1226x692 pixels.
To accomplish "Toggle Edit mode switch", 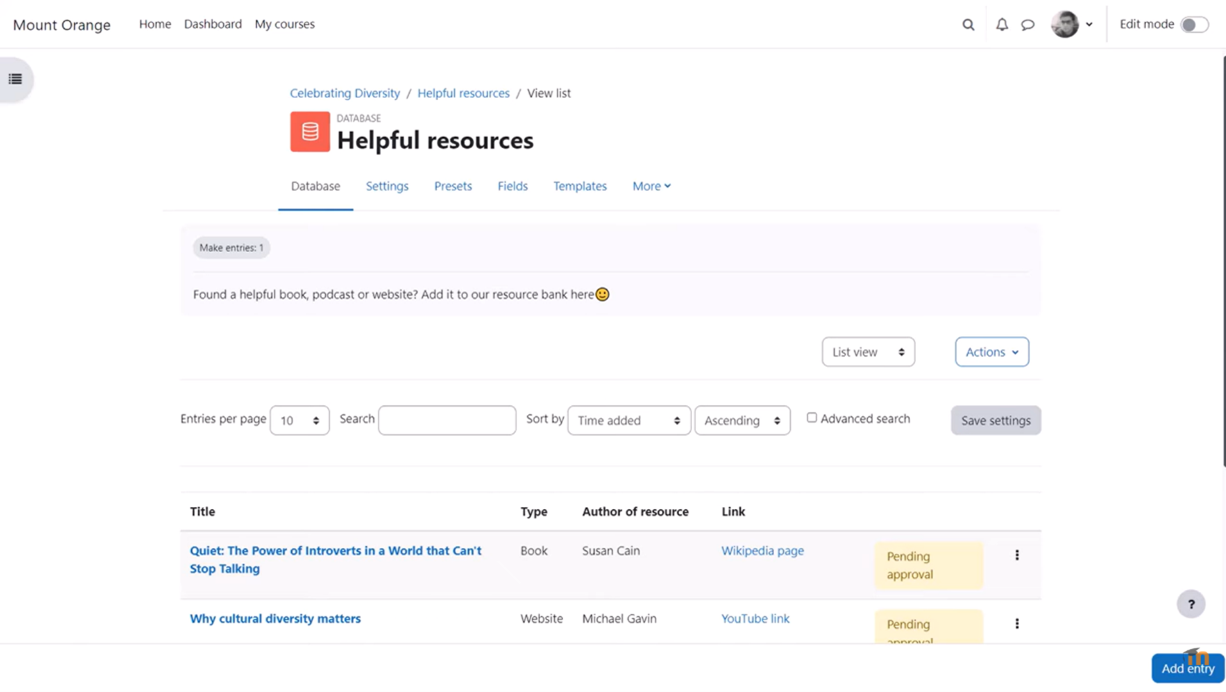I will pyautogui.click(x=1193, y=25).
